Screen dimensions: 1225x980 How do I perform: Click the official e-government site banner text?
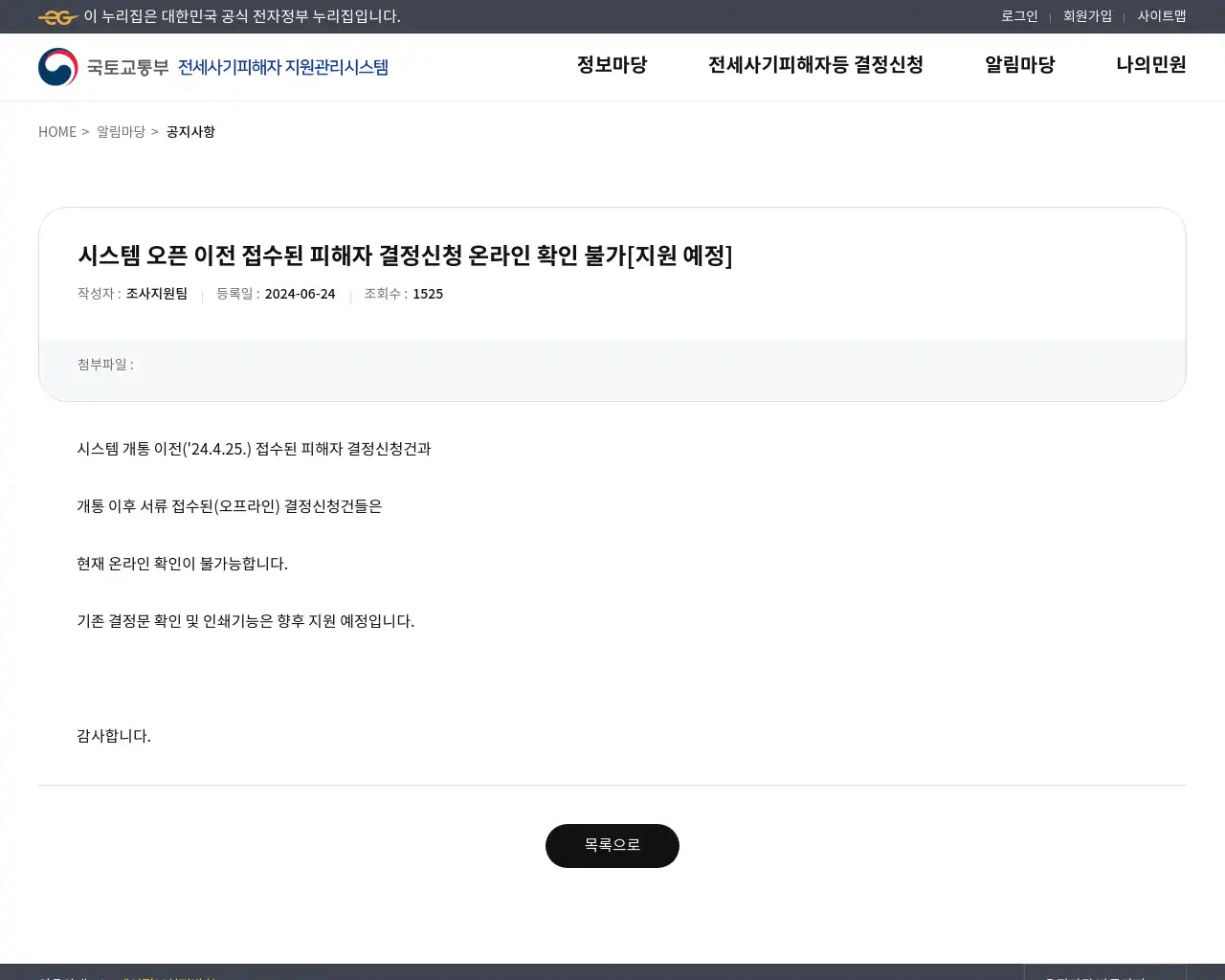click(242, 17)
